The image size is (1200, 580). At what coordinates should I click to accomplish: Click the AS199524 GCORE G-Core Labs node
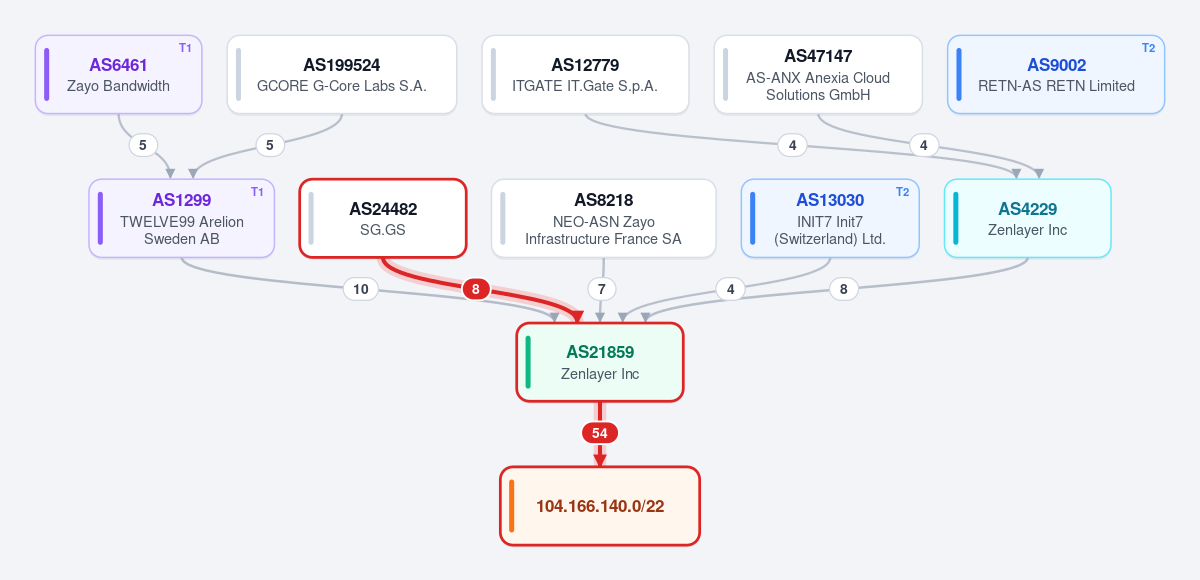(x=342, y=75)
